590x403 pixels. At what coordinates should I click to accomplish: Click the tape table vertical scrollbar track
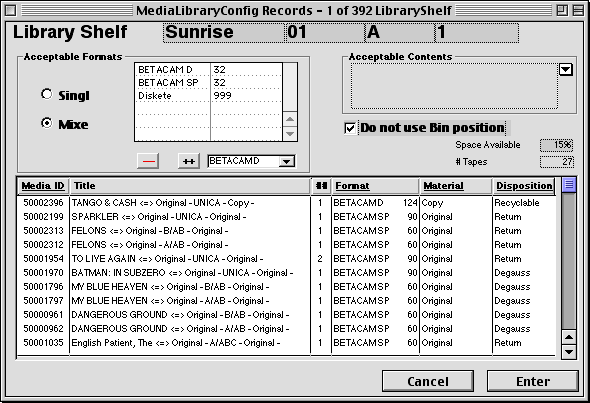(x=569, y=261)
